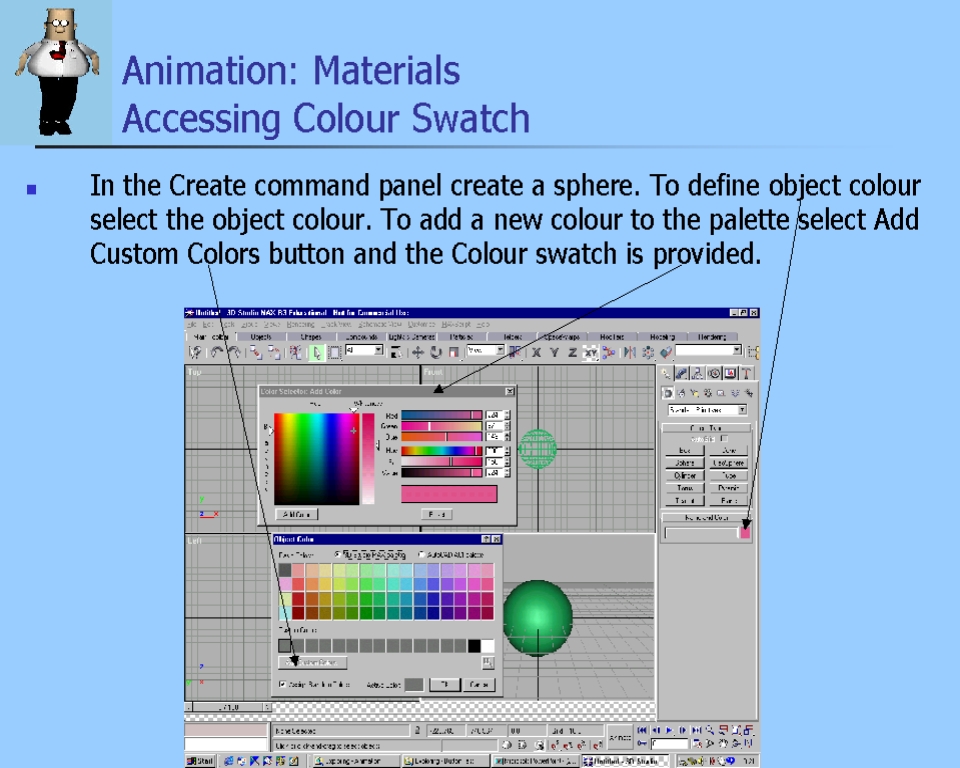960x768 pixels.
Task: Select the Select and Rotate tool
Action: coord(435,352)
